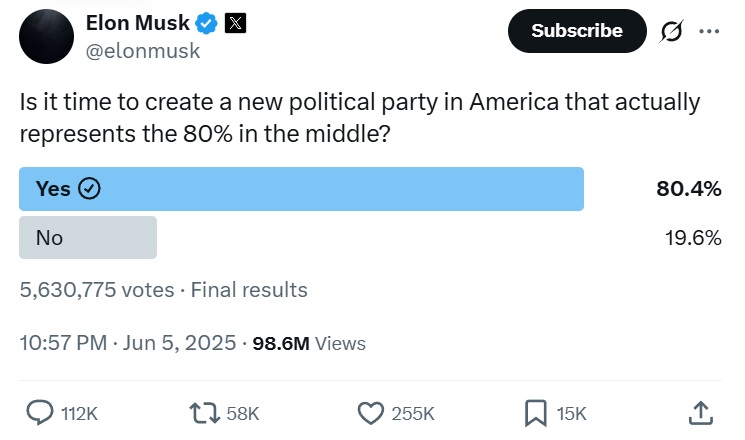The image size is (745, 440).
Task: Click the share upload icon
Action: (701, 413)
